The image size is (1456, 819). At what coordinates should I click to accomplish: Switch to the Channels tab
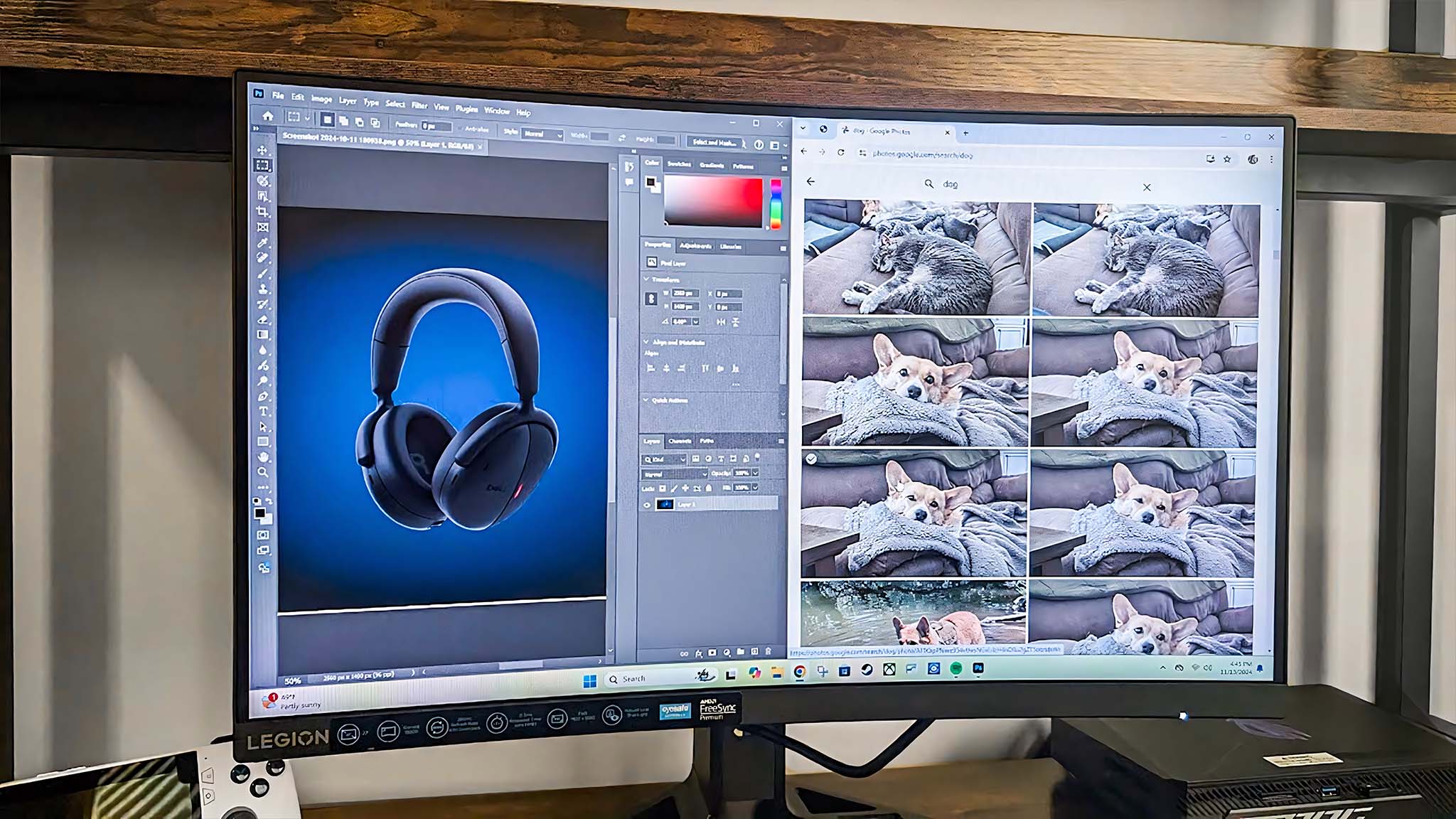click(680, 441)
